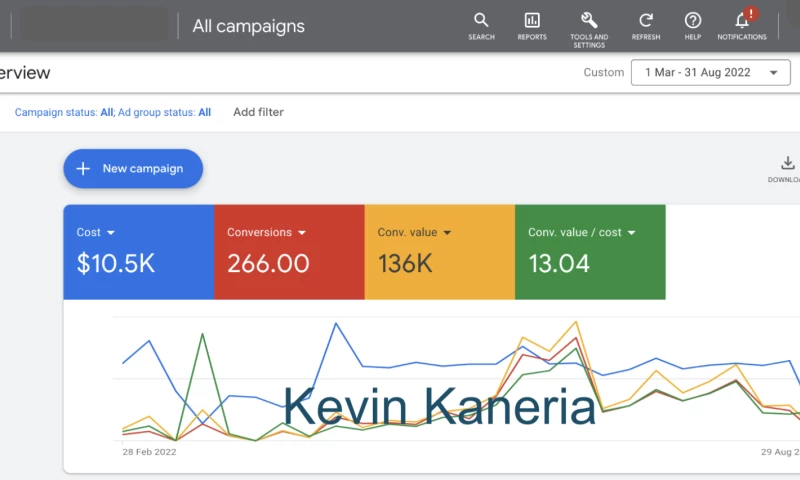Click the plus icon in New campaign
The image size is (800, 480).
(84, 169)
